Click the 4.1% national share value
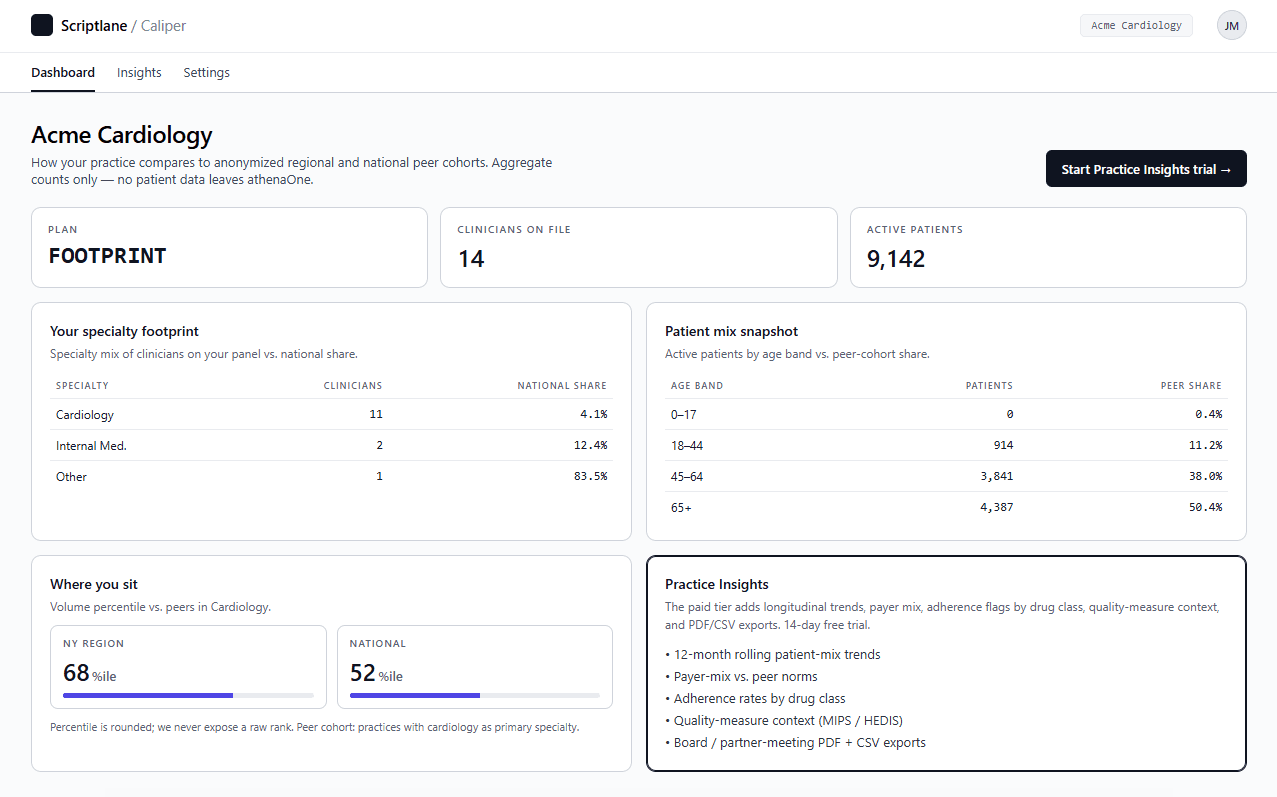The height and width of the screenshot is (797, 1277). [592, 414]
